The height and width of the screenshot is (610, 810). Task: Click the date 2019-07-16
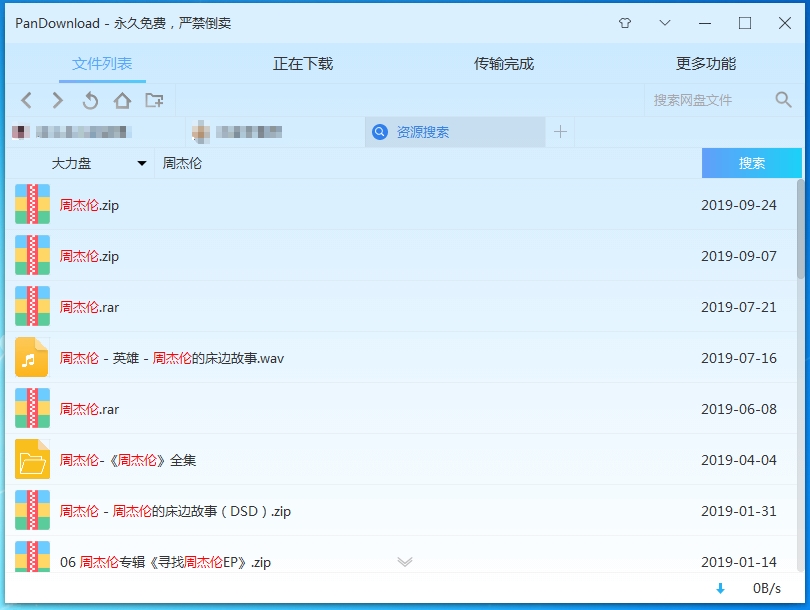[x=739, y=358]
